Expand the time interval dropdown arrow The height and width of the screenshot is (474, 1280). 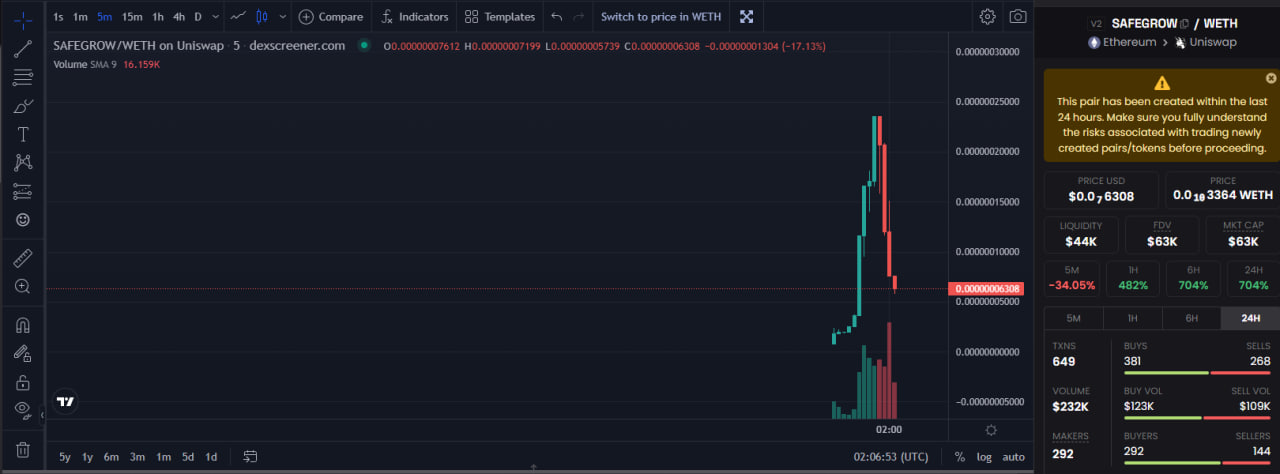tap(215, 16)
